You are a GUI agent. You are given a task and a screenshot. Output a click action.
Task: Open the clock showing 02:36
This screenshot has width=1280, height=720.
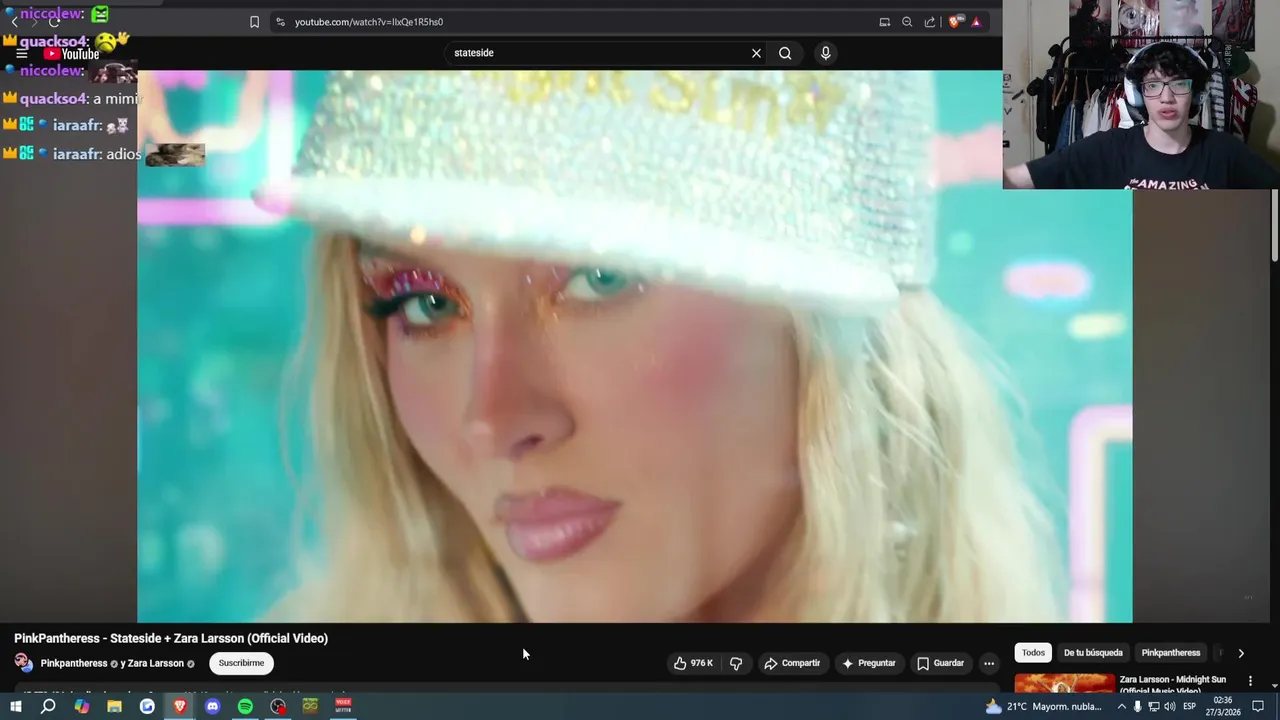(x=1222, y=706)
